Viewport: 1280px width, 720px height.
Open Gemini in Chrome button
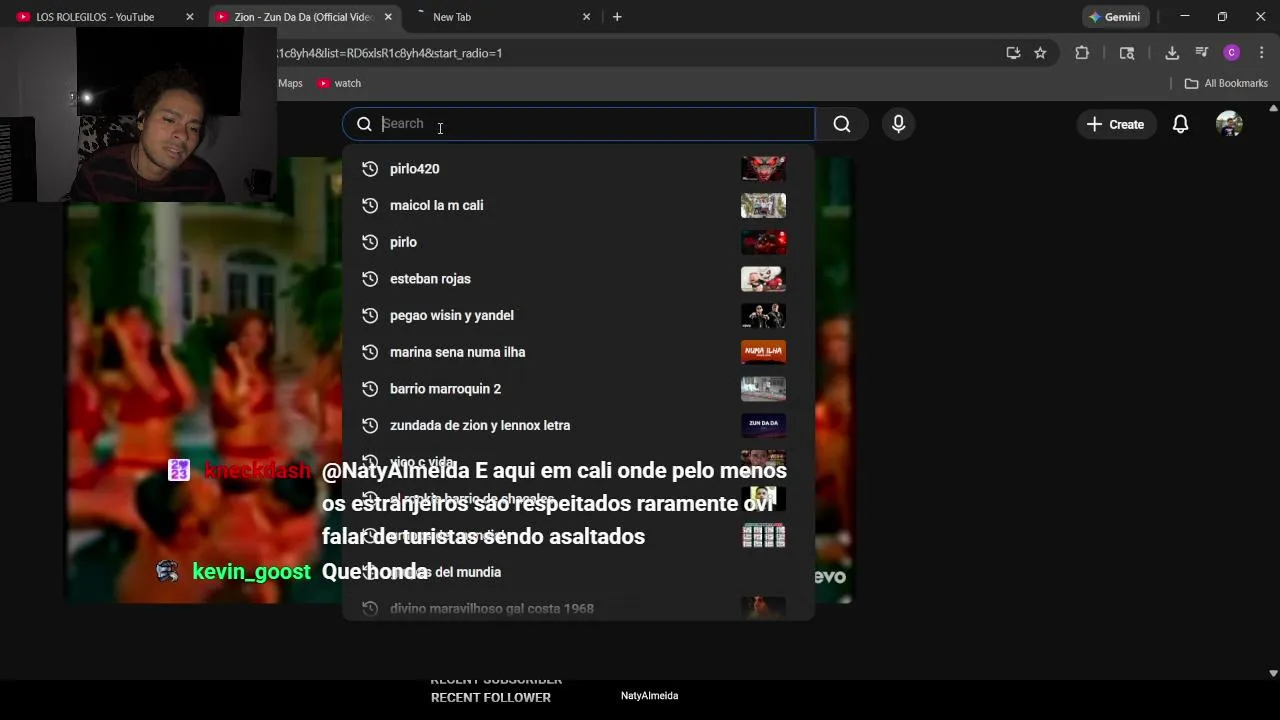point(1116,17)
